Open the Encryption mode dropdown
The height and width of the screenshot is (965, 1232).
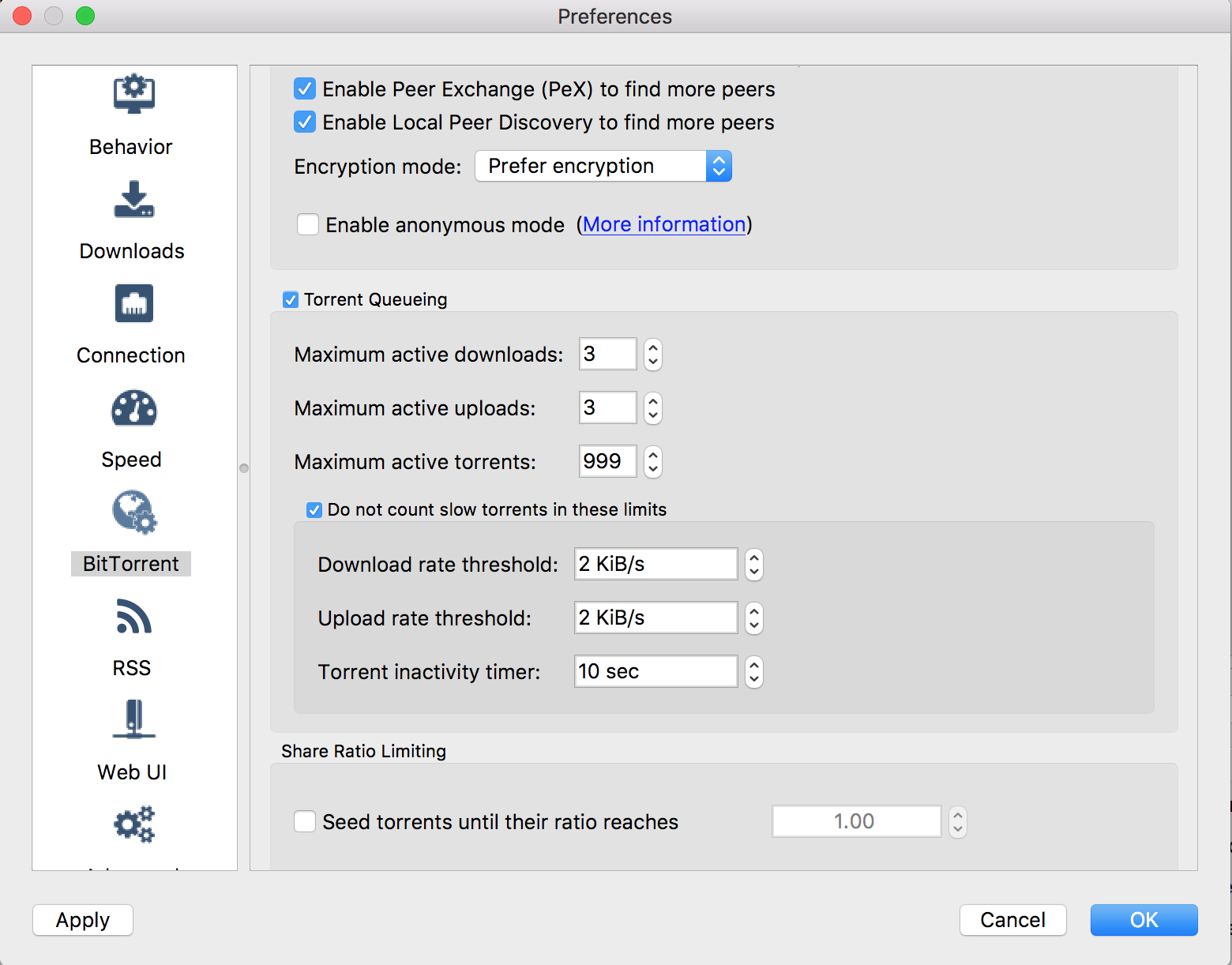(603, 166)
